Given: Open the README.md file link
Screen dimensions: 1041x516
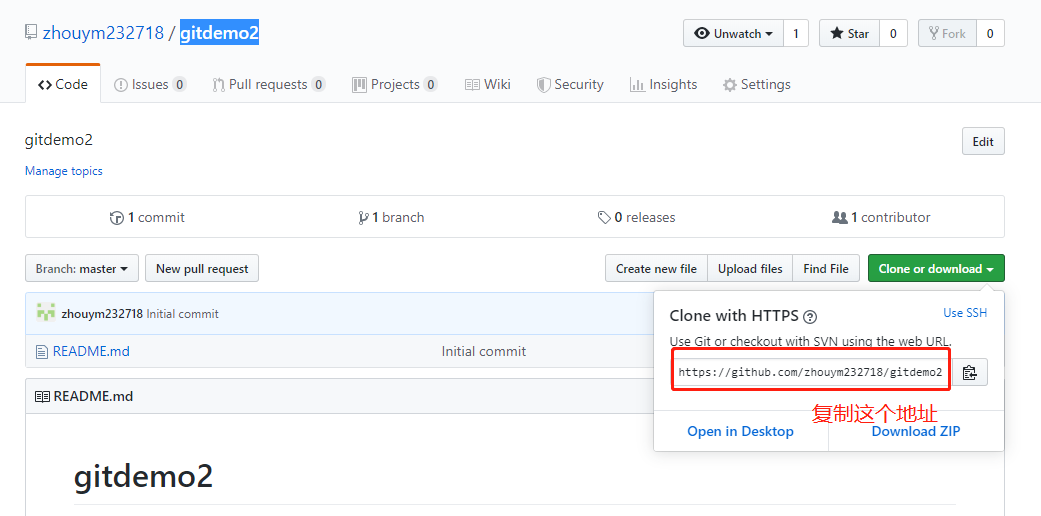Looking at the screenshot, I should (91, 351).
